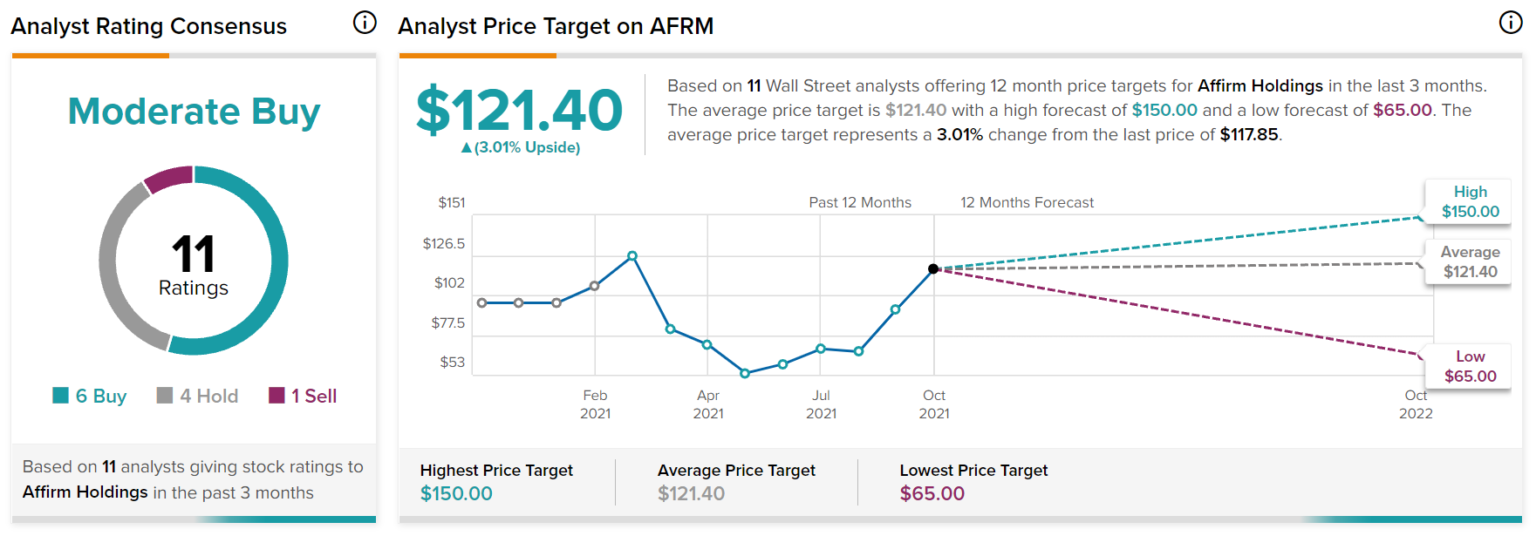Select the black current price point, Oct 2021
Viewport: 1536px width, 536px height.
pos(933,268)
